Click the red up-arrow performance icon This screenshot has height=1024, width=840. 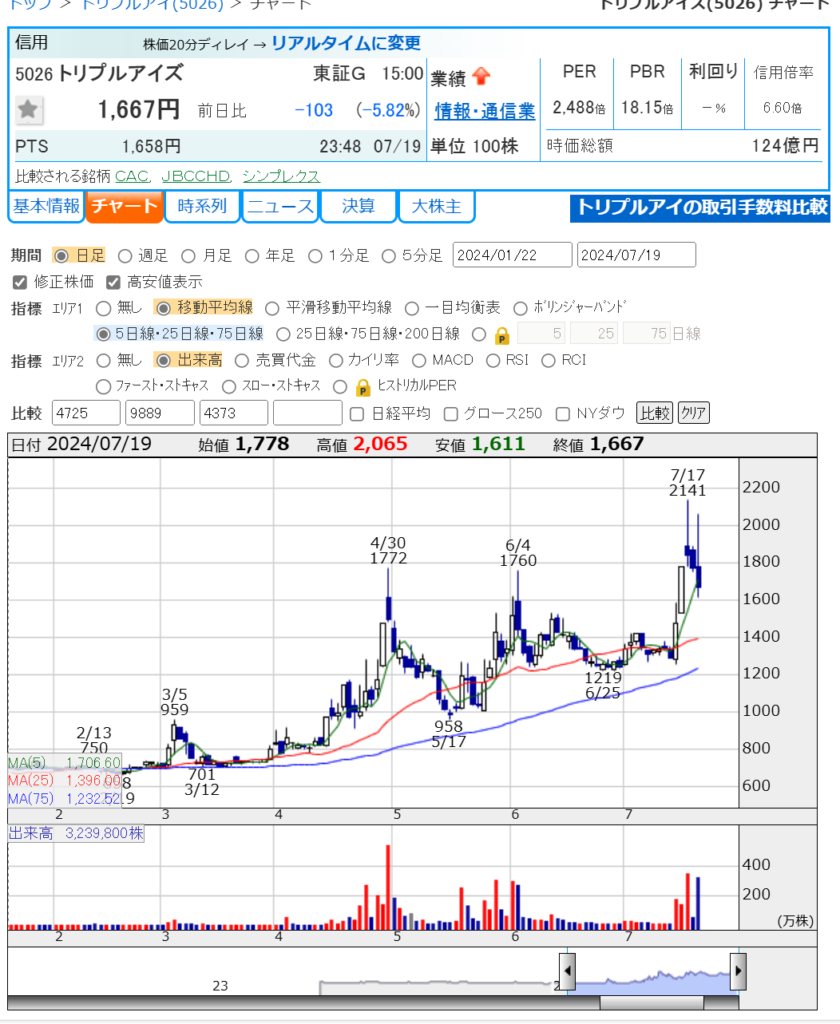482,76
